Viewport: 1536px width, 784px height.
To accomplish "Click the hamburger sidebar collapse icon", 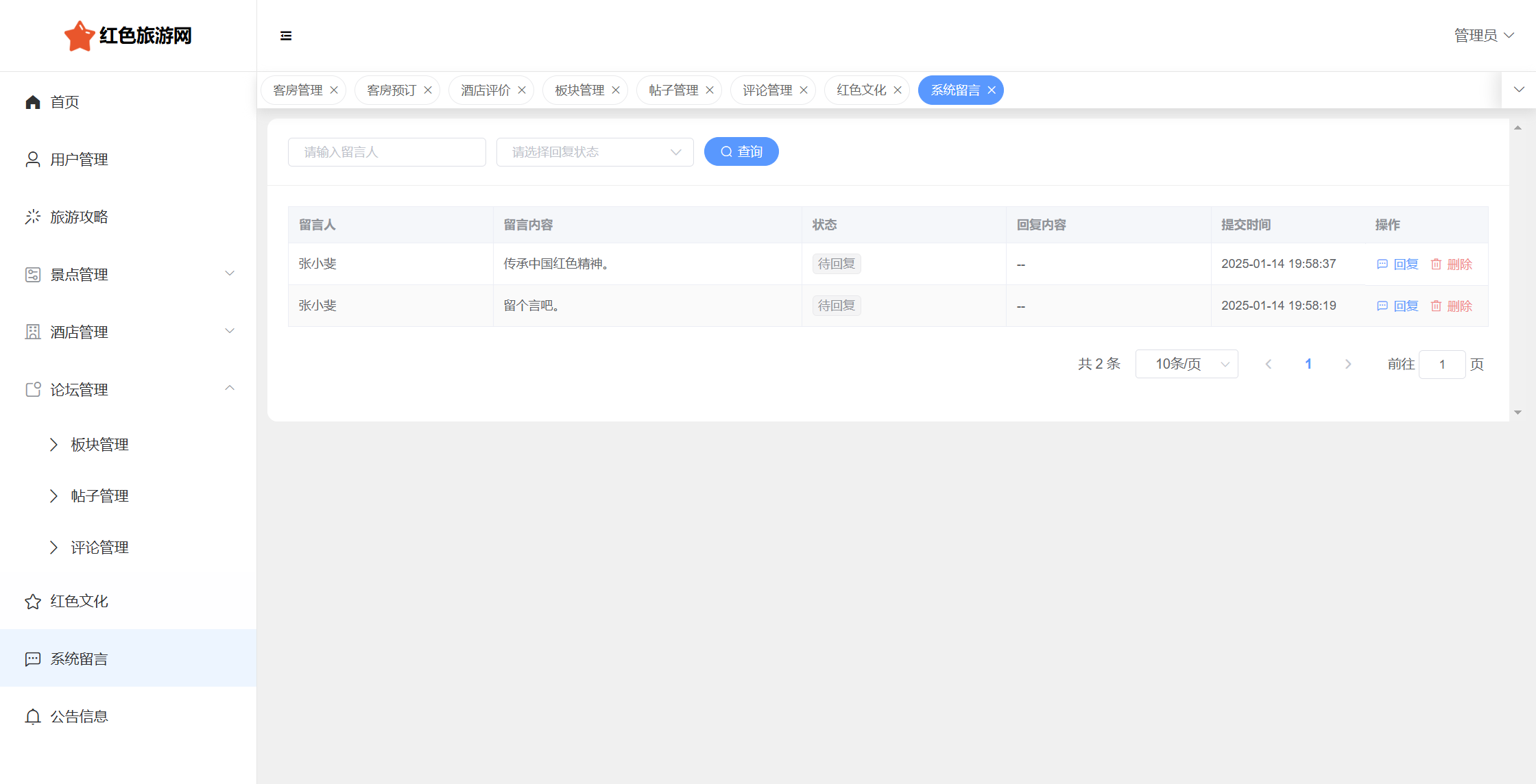I will pyautogui.click(x=286, y=36).
